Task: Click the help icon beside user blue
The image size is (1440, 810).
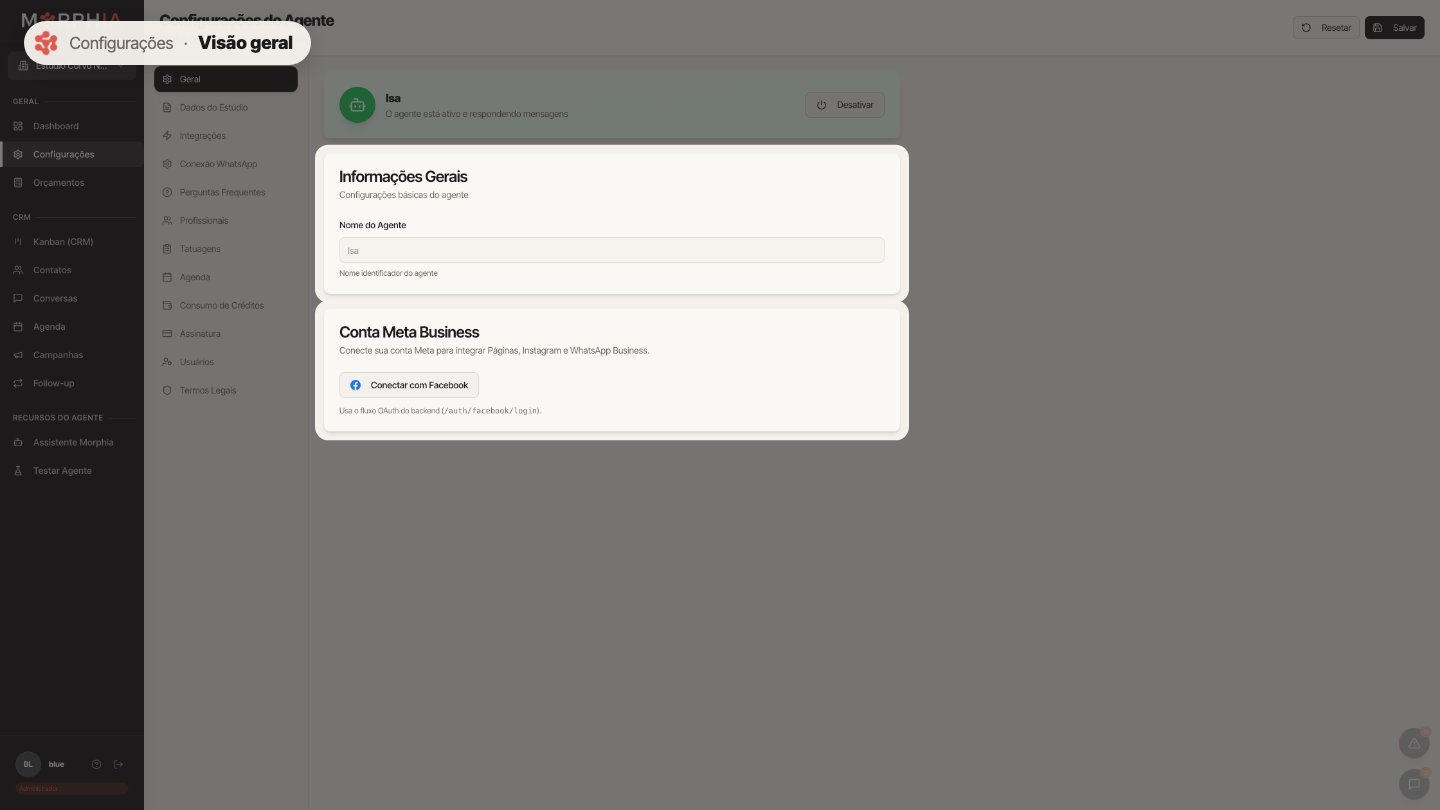Action: point(96,764)
